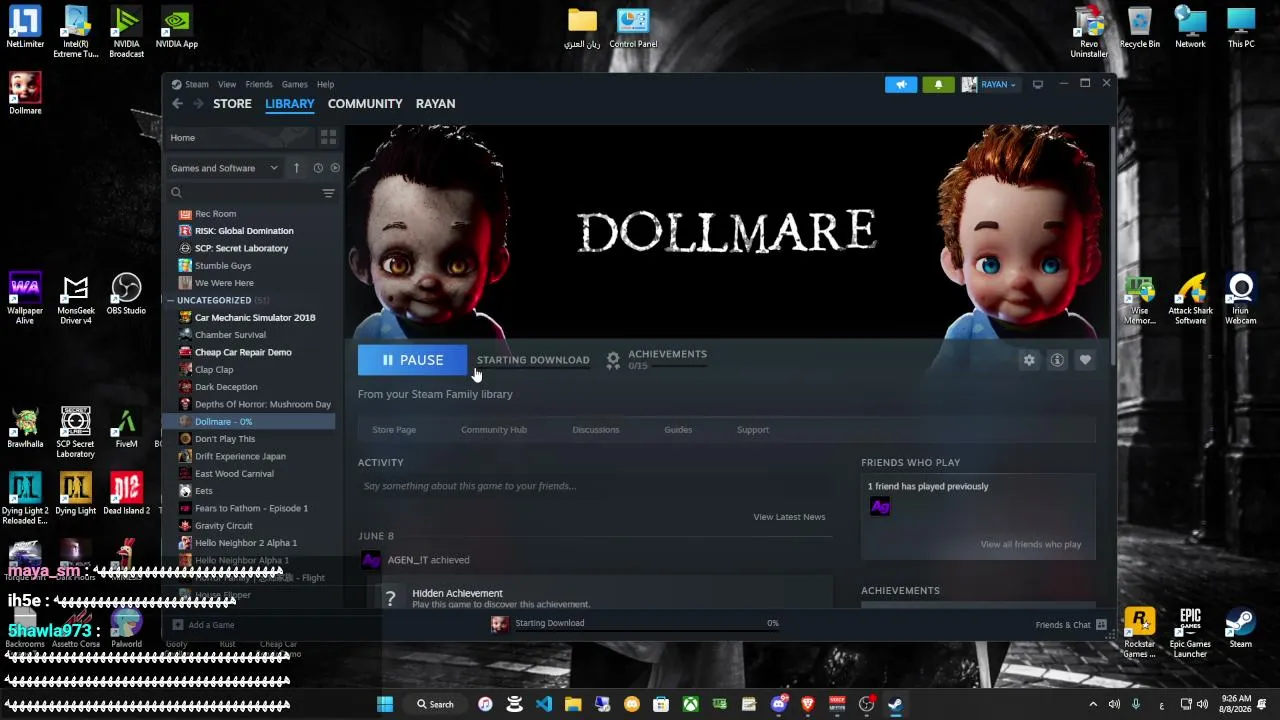This screenshot has height=720, width=1280.
Task: Add Dollmare to favorites with the heart
Action: [1085, 360]
